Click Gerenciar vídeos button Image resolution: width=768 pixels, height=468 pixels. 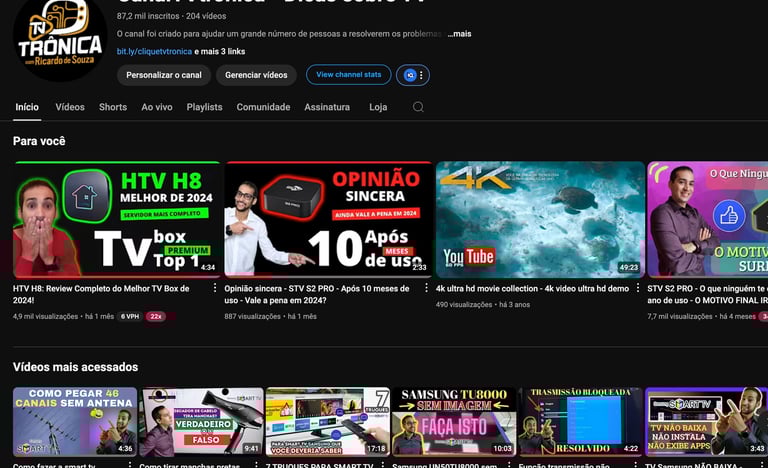(x=256, y=75)
